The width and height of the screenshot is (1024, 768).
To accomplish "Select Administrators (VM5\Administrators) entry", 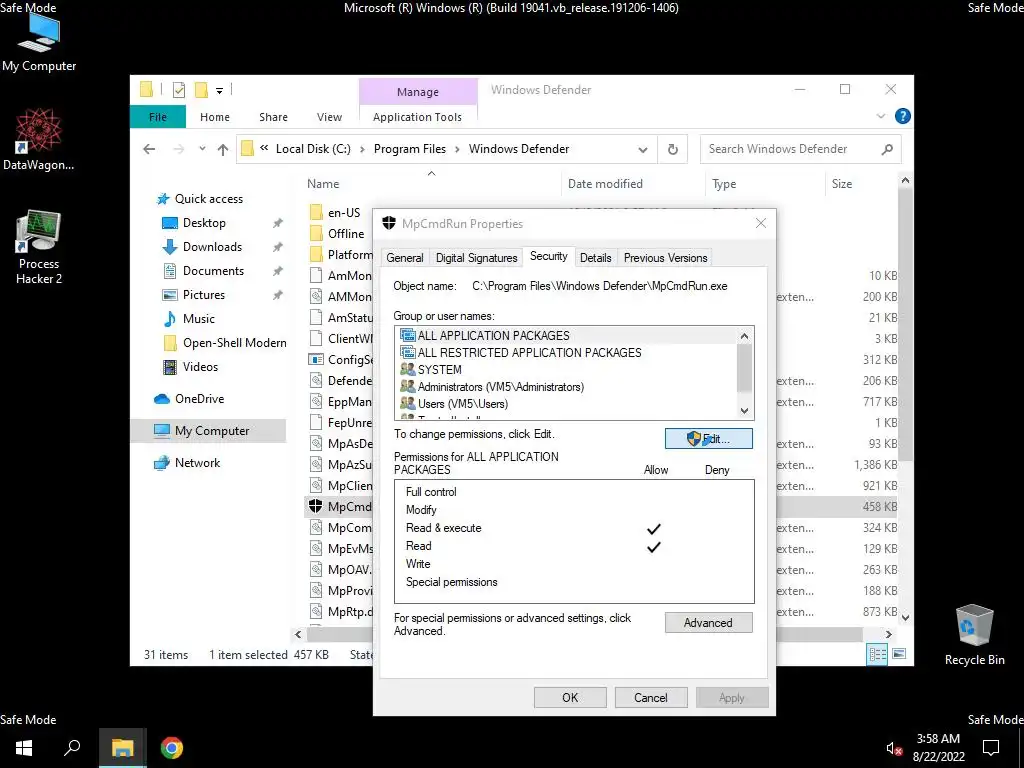I will click(x=566, y=387).
